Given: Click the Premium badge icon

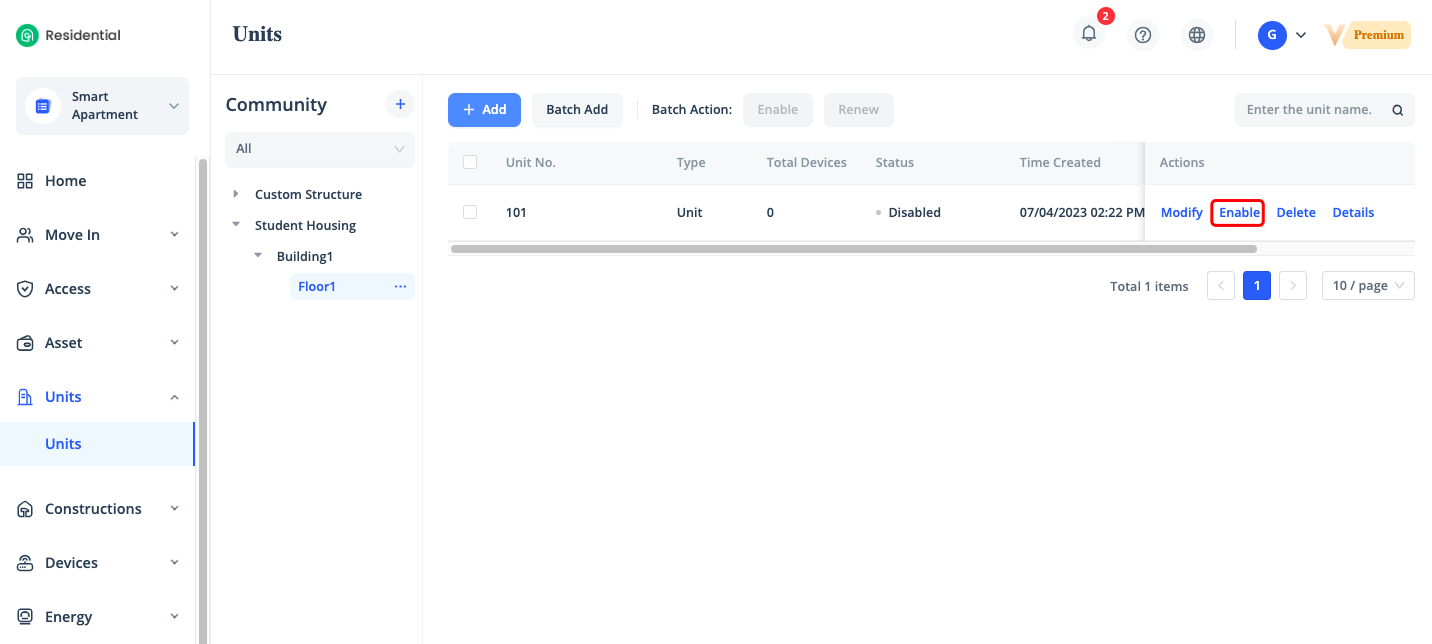Looking at the screenshot, I should (1367, 35).
